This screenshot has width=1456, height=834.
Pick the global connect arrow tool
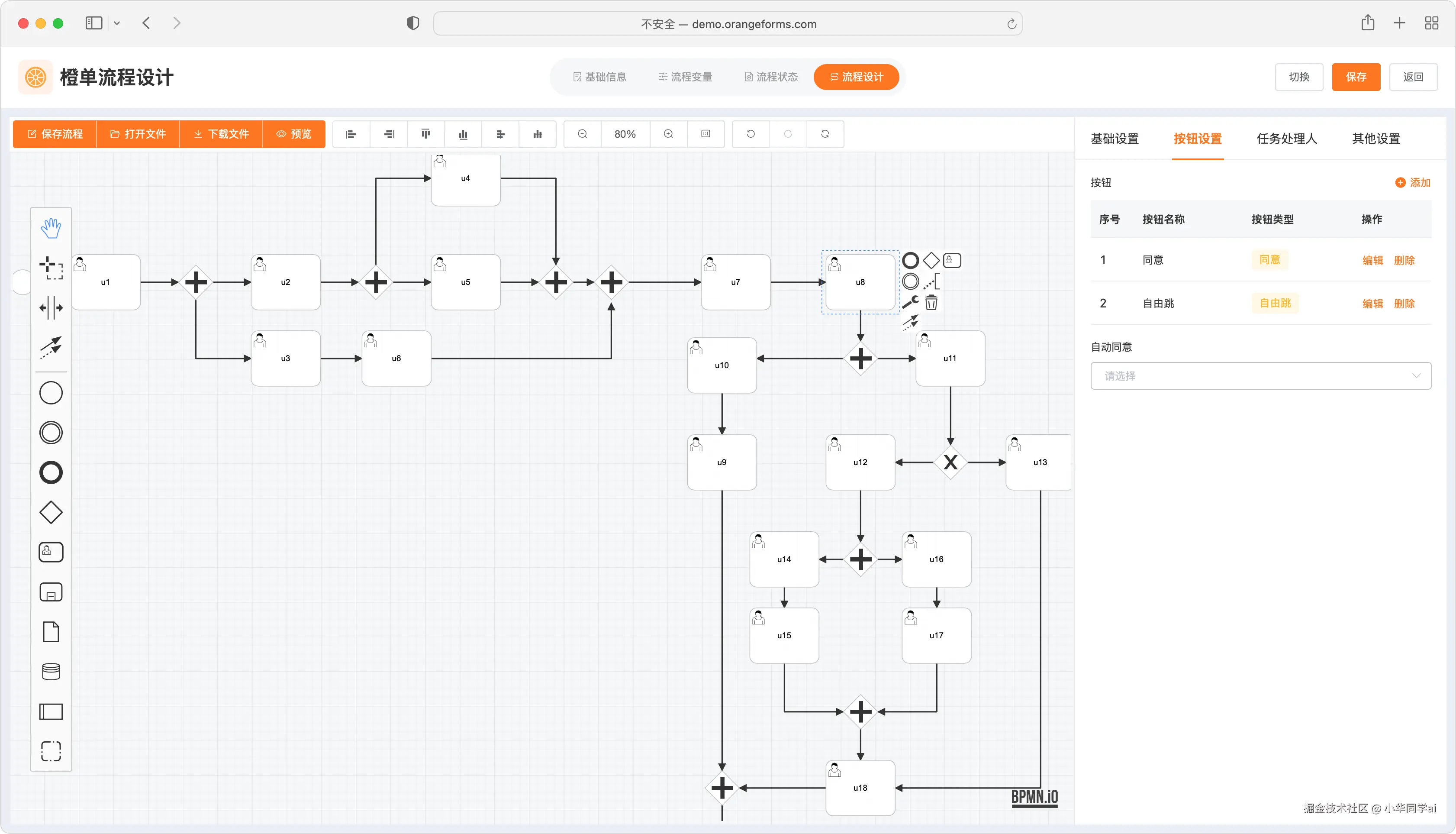pos(50,346)
